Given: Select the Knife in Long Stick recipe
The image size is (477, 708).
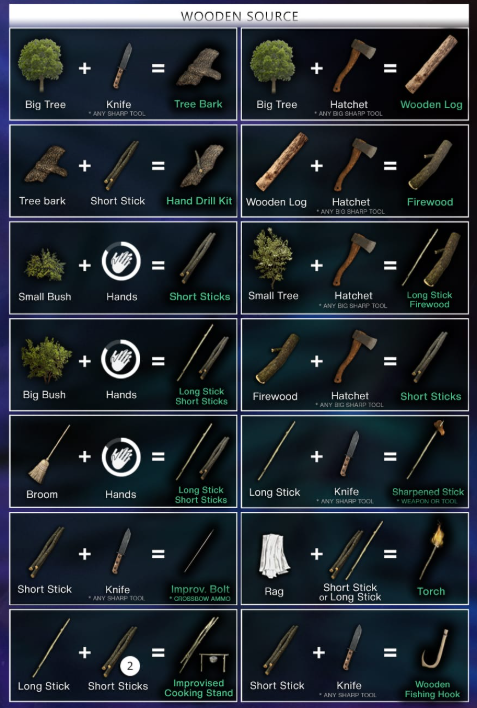Looking at the screenshot, I should coord(350,453).
